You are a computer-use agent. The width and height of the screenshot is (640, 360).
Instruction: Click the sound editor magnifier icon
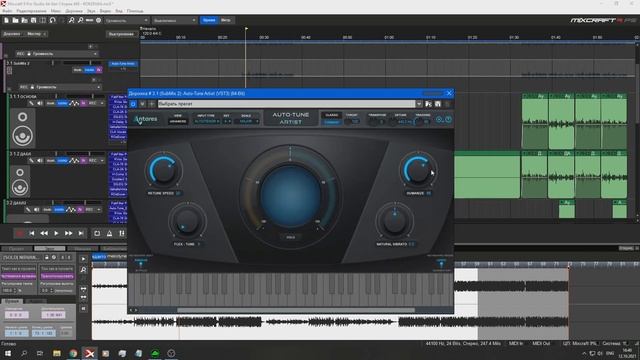pyautogui.click(x=83, y=269)
